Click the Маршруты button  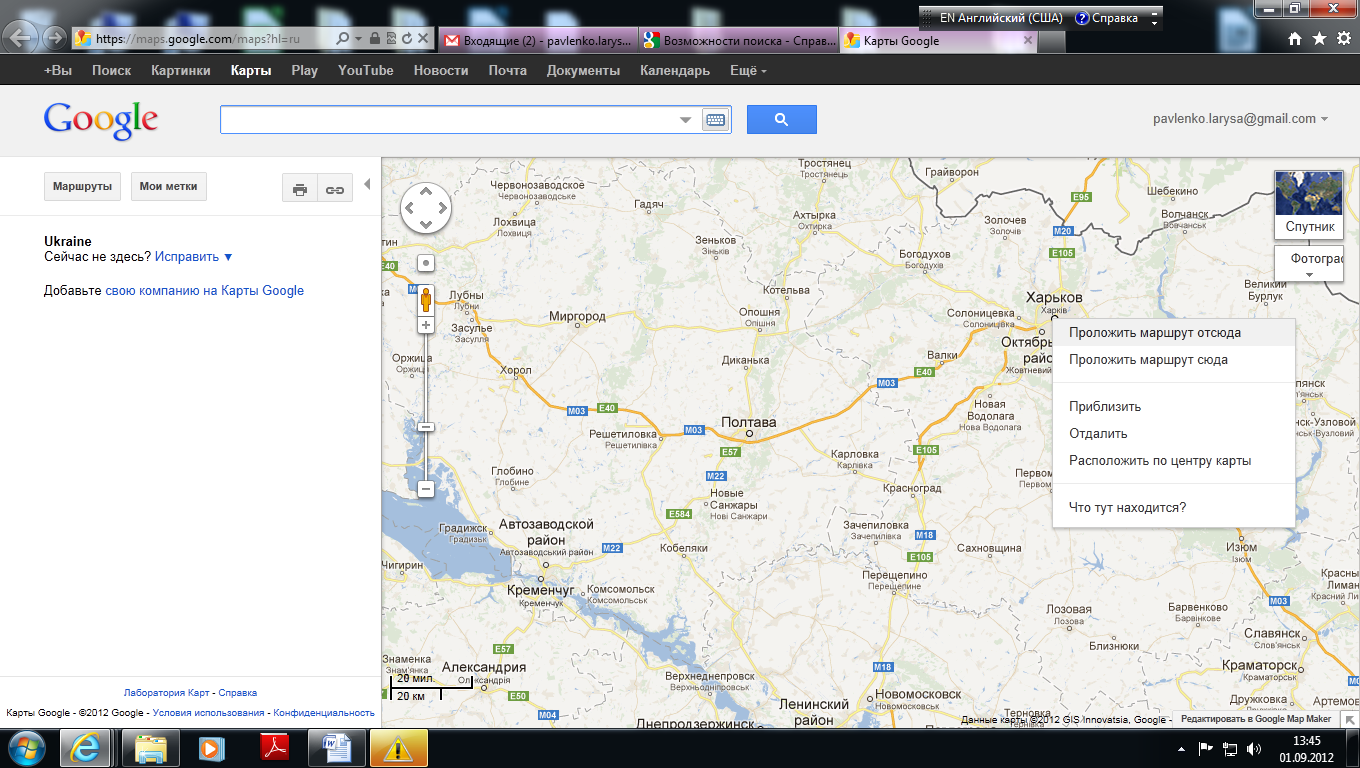pyautogui.click(x=82, y=187)
